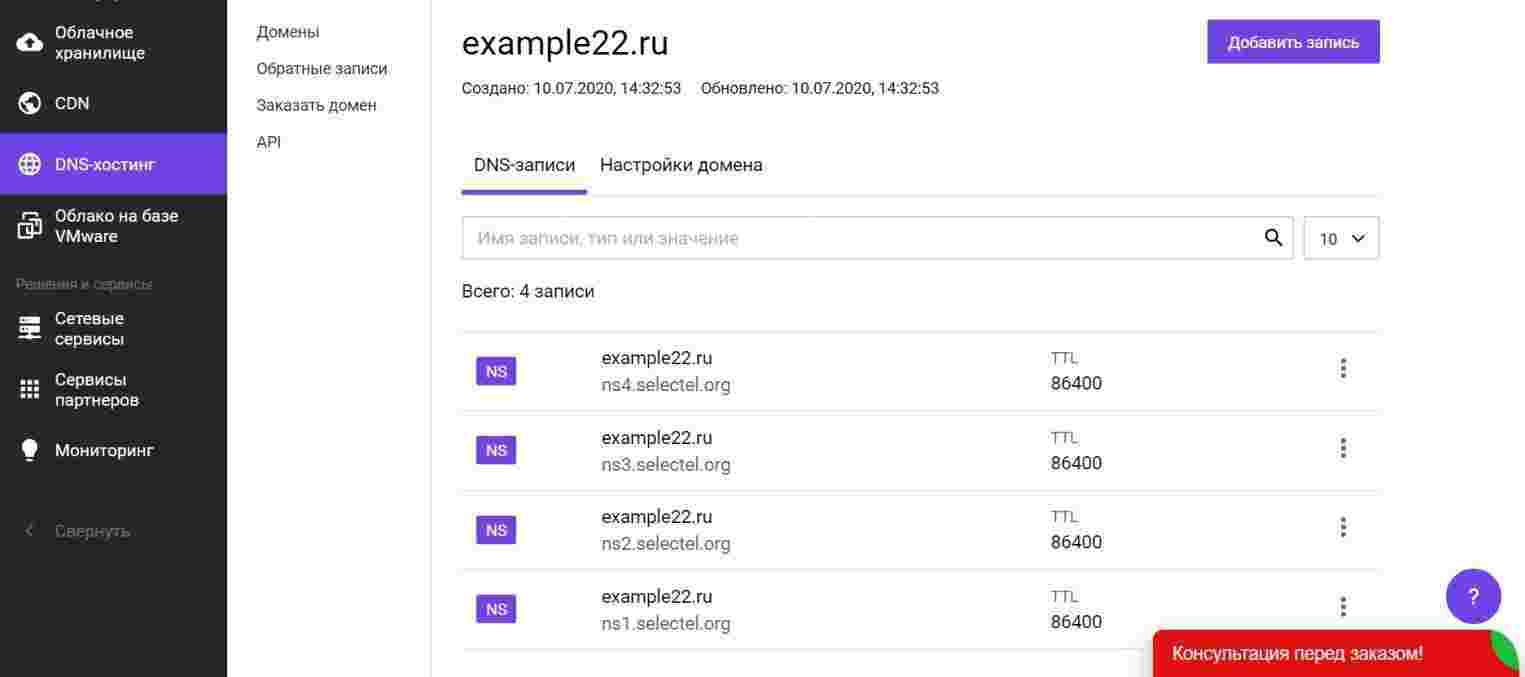Open the Обратные записи link
This screenshot has width=1525, height=677.
click(x=321, y=69)
